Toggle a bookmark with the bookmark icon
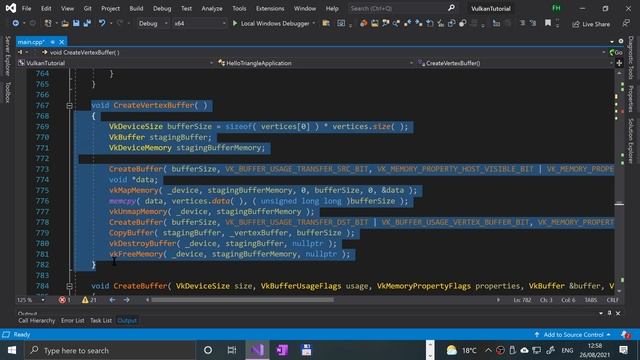The height and width of the screenshot is (360, 640). coord(548,24)
